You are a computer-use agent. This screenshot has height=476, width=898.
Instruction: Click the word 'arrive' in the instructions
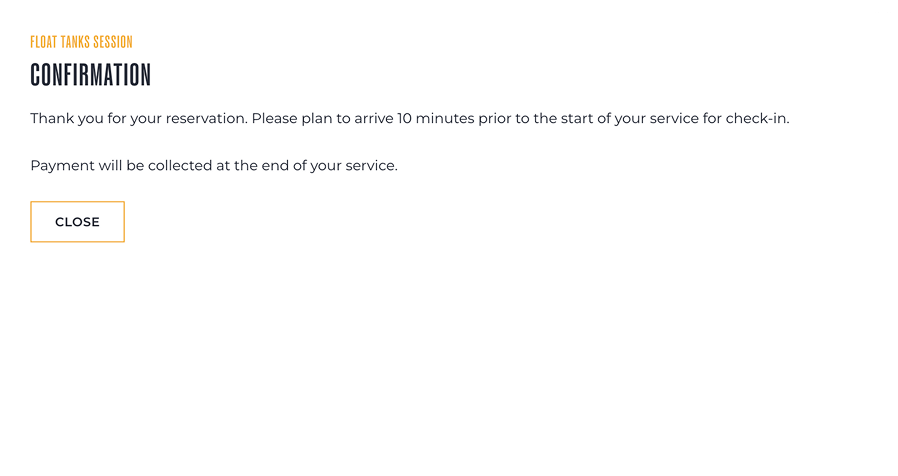click(x=374, y=119)
